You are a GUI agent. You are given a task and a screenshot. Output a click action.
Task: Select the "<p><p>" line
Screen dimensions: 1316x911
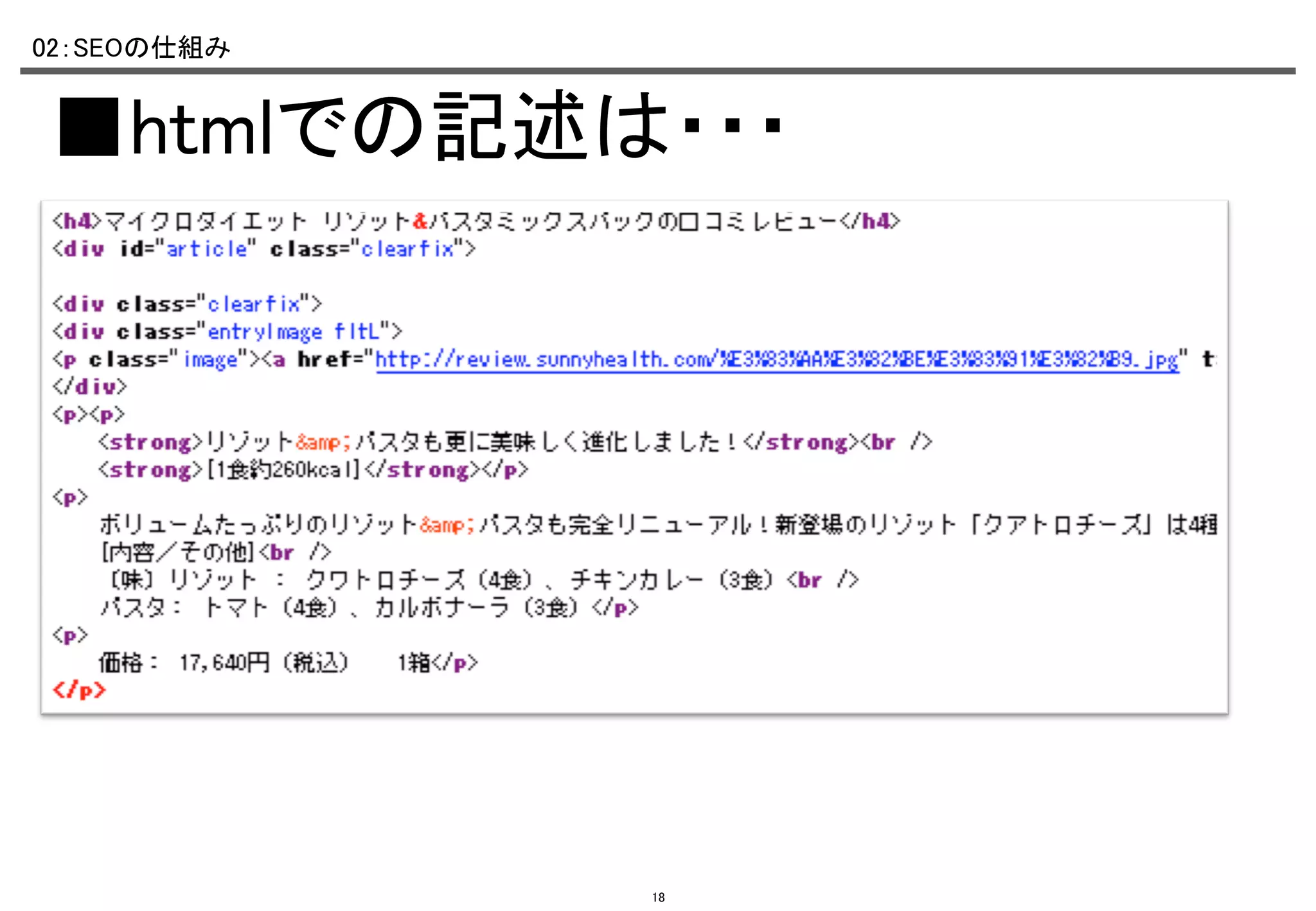(89, 415)
